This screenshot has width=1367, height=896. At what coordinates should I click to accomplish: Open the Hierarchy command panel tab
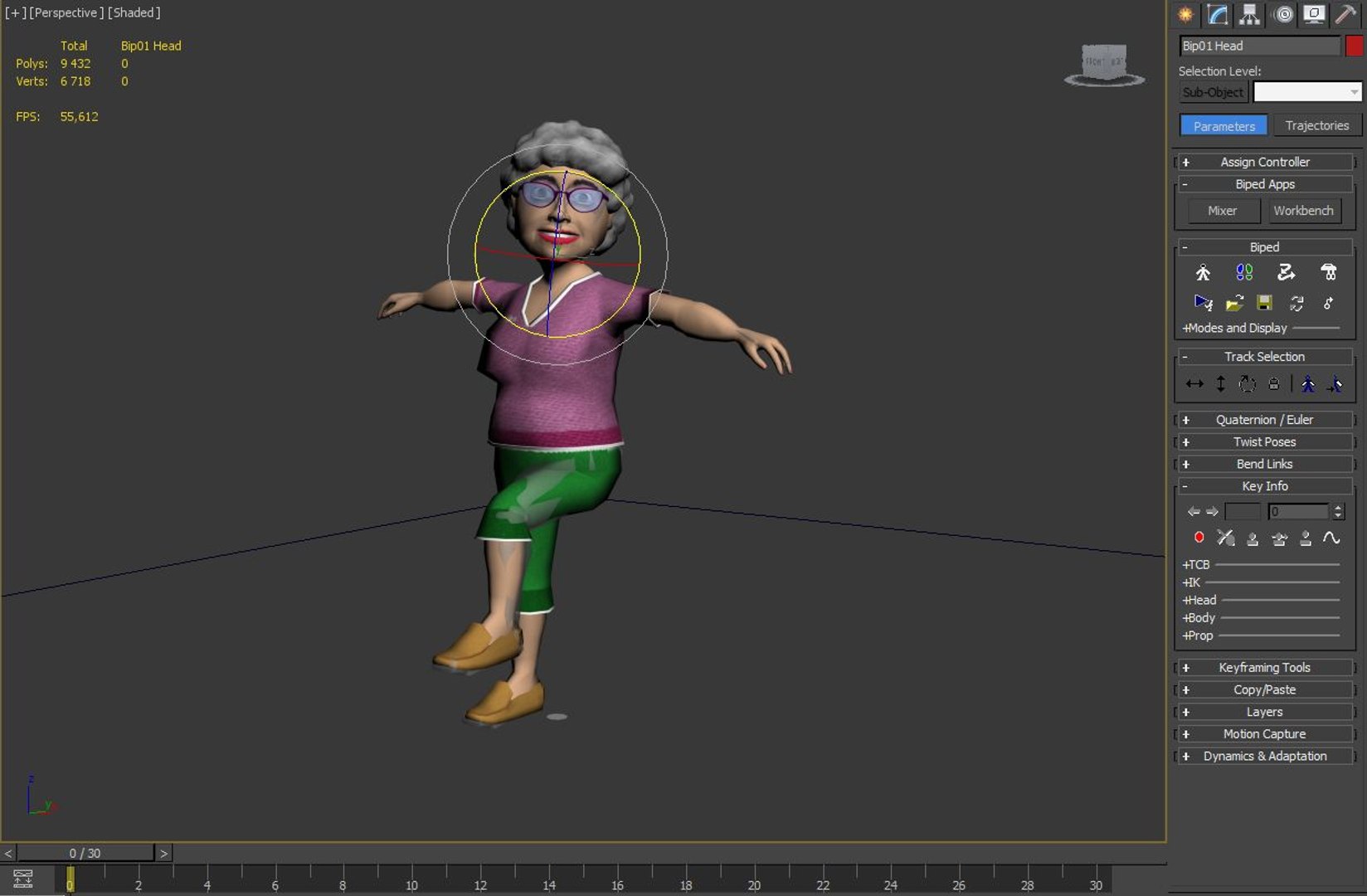[1249, 14]
